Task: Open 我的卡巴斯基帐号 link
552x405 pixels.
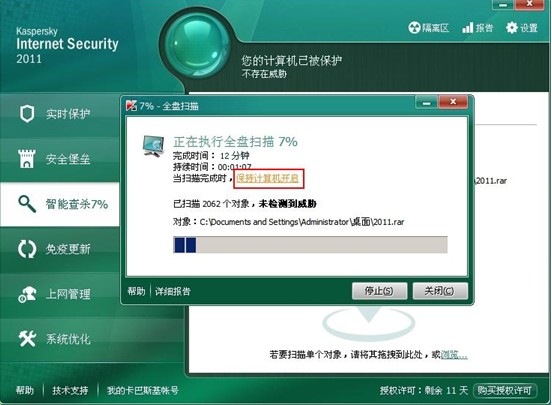Action: pyautogui.click(x=143, y=390)
